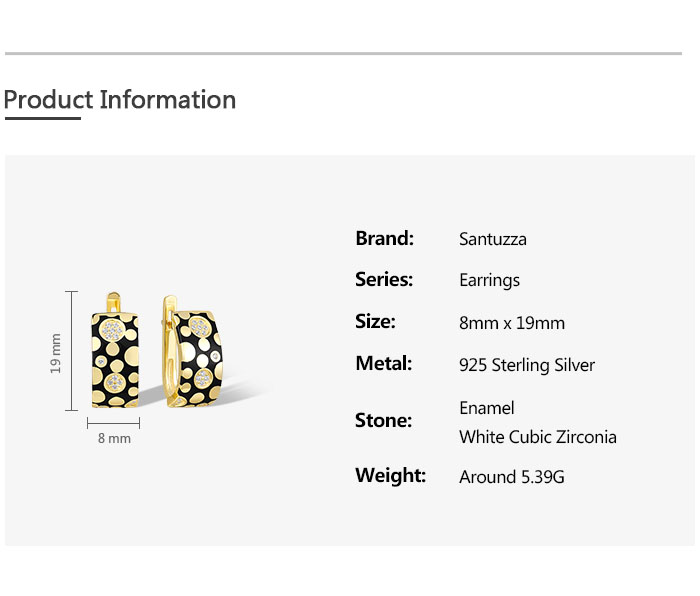700x596 pixels.
Task: Click the vertical height measurement line
Action: [x=71, y=351]
